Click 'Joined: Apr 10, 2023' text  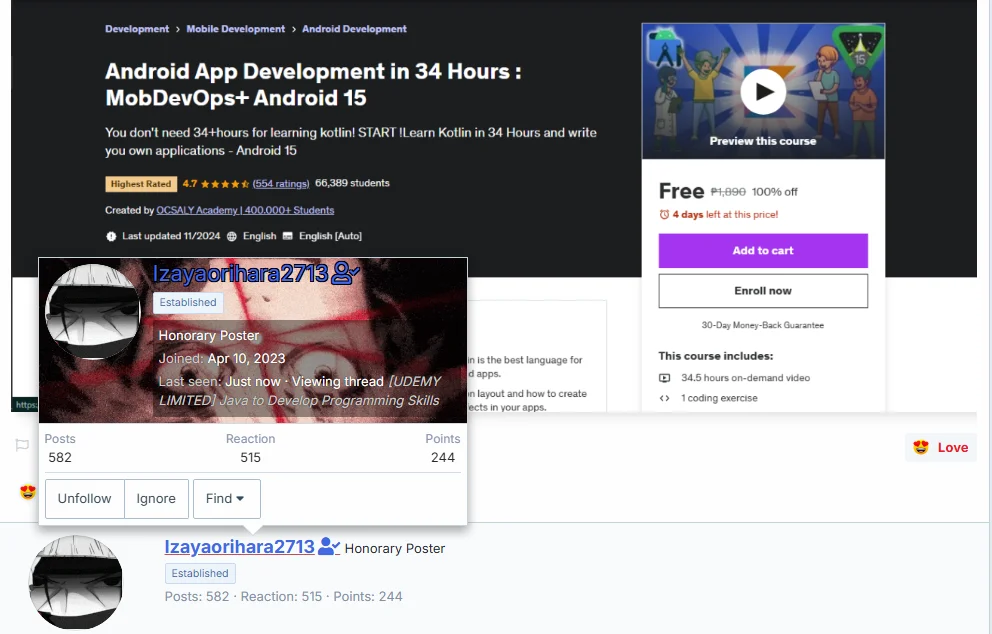[222, 359]
